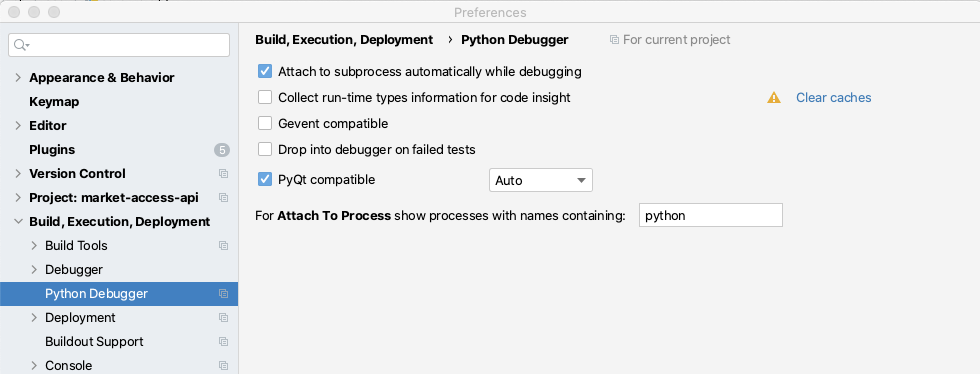The height and width of the screenshot is (374, 980).
Task: Select the Version Control category
Action: point(78,174)
